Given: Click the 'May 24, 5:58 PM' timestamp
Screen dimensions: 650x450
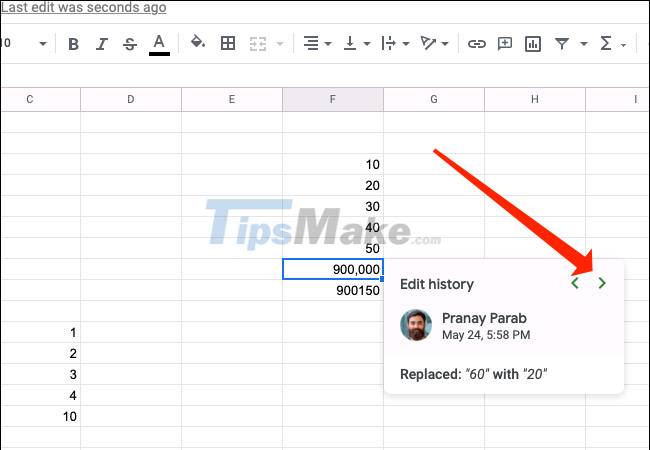Looking at the screenshot, I should coord(486,335).
